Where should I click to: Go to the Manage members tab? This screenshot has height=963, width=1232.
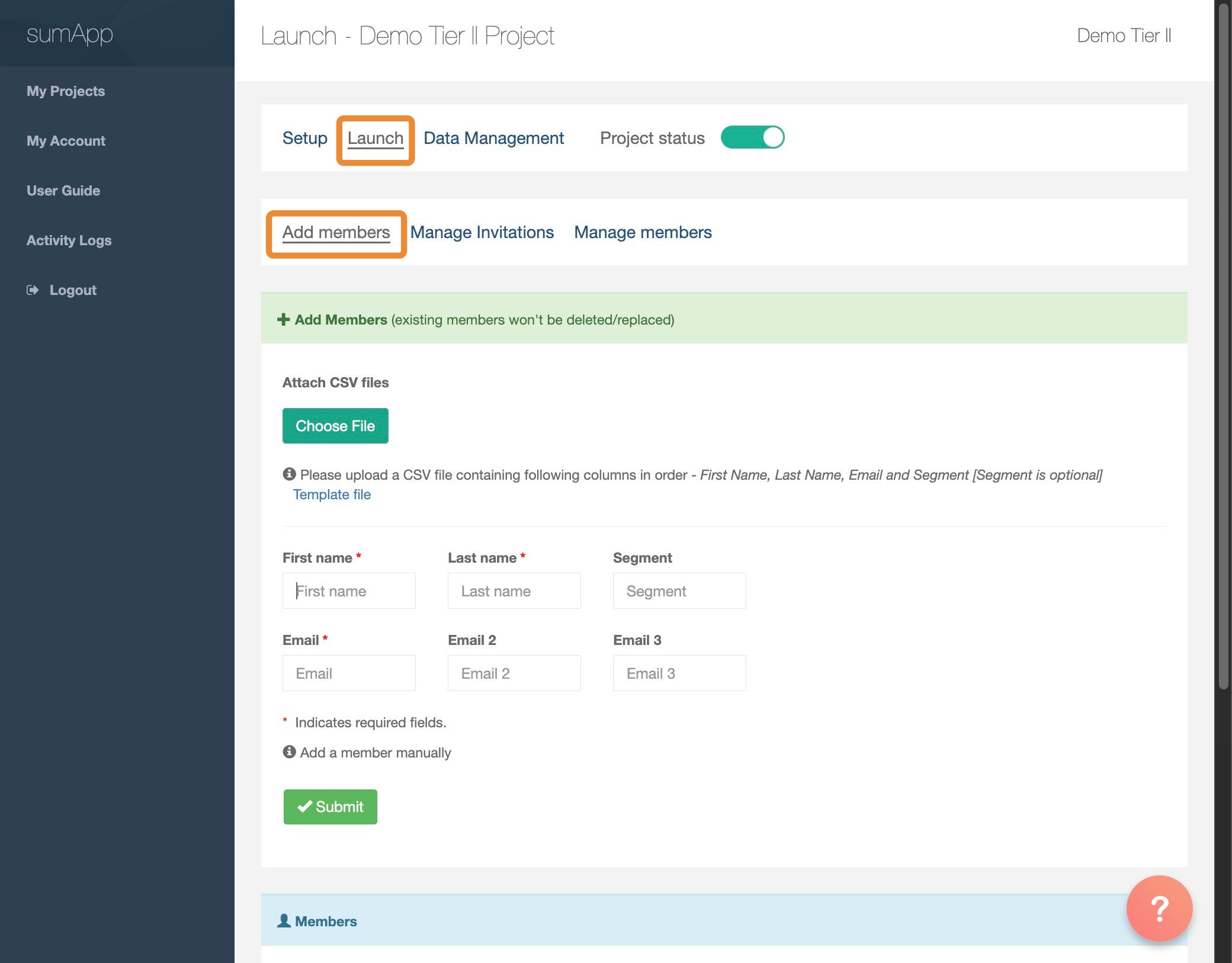click(x=643, y=232)
